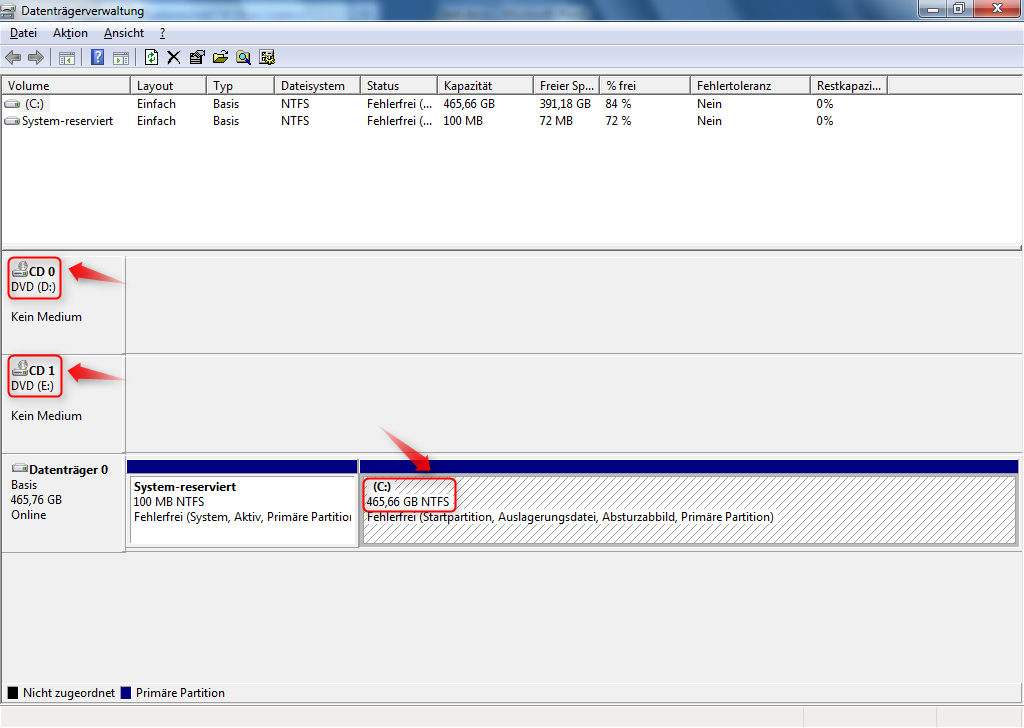
Task: Click the Delete (X) toolbar icon
Action: [173, 57]
